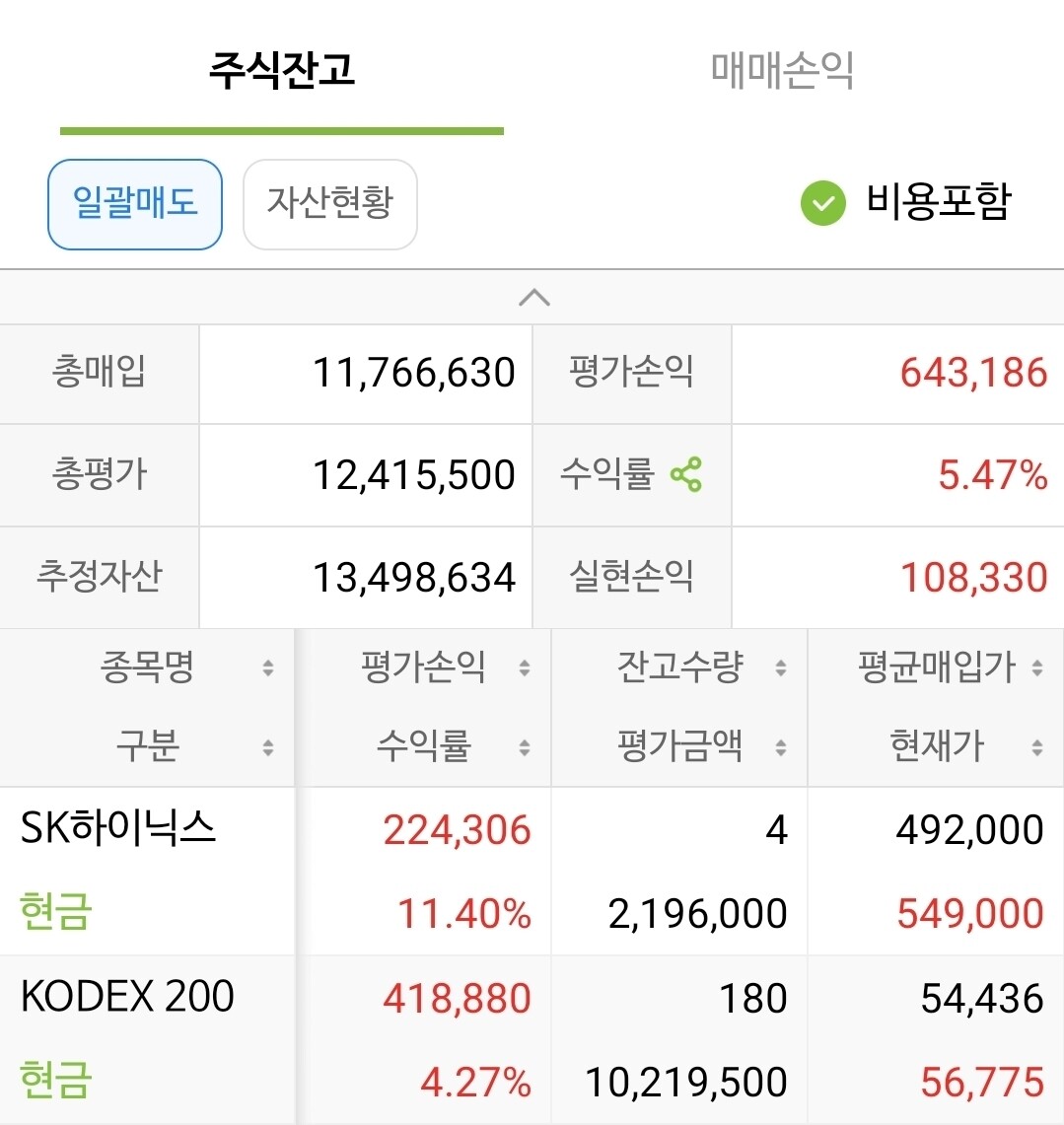Screen dimensions: 1064x1125
Task: Sort by 종목명 column arrows
Action: [x=268, y=668]
